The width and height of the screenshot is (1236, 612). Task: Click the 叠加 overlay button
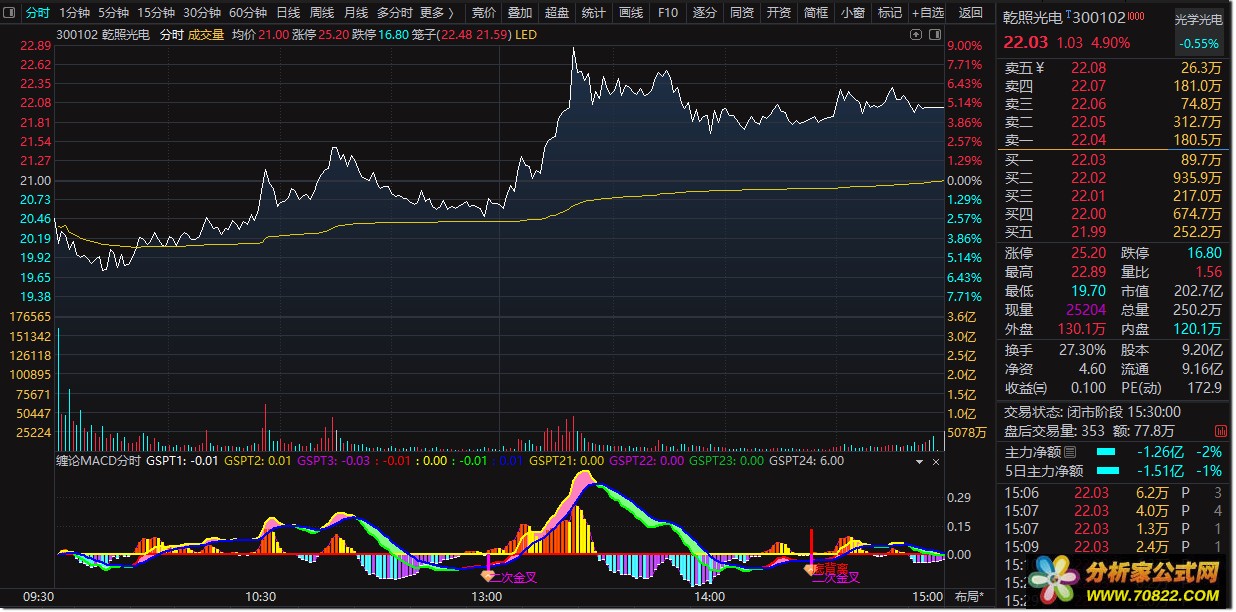(520, 13)
